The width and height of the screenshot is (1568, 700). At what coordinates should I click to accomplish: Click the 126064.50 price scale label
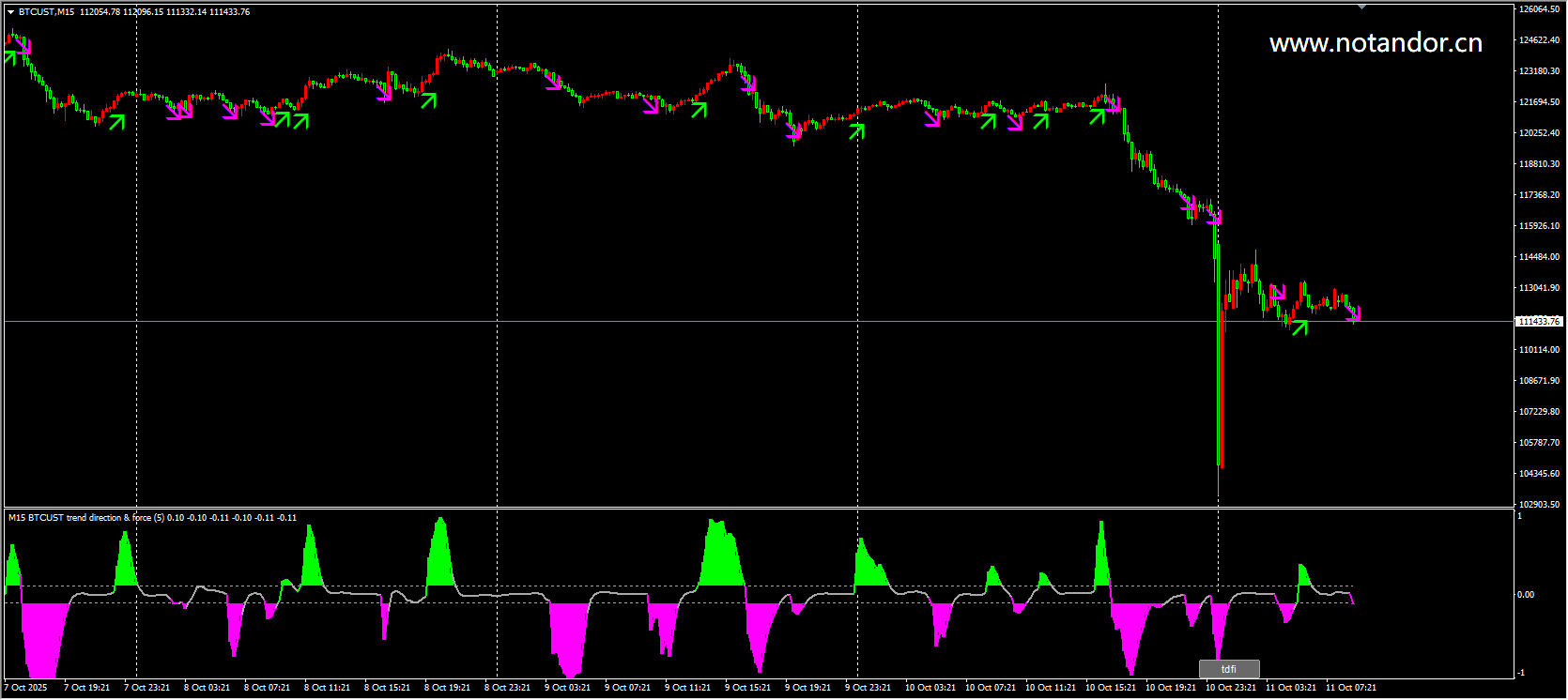1539,9
